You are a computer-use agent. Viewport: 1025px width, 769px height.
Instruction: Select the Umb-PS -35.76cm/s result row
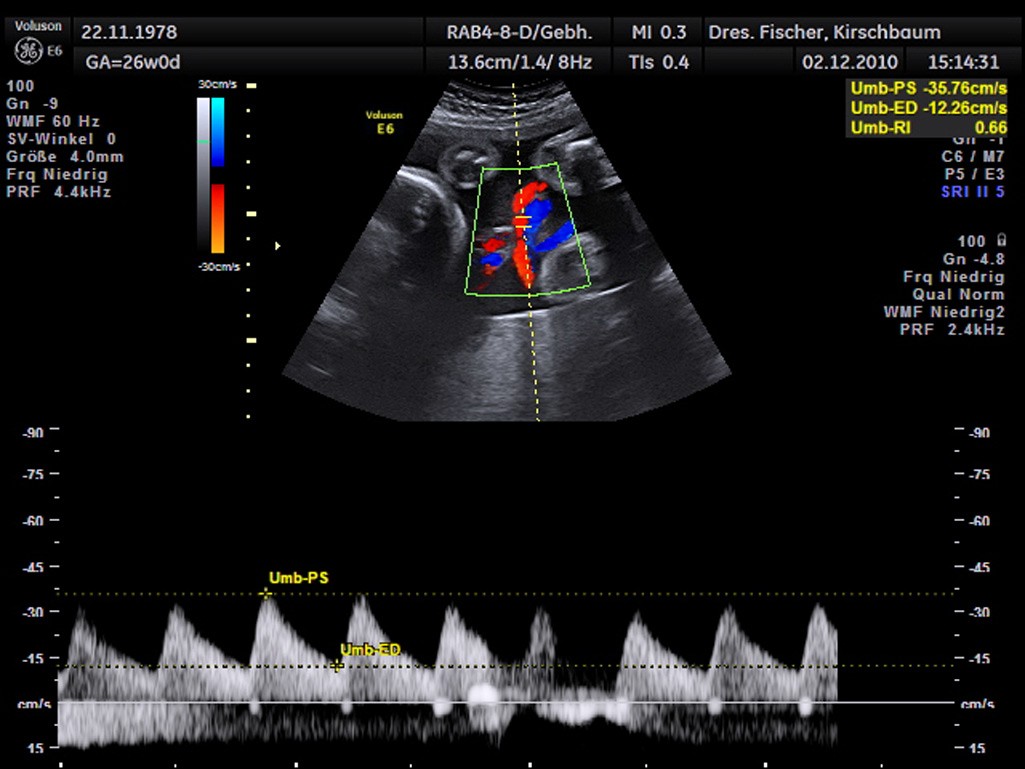[x=928, y=88]
